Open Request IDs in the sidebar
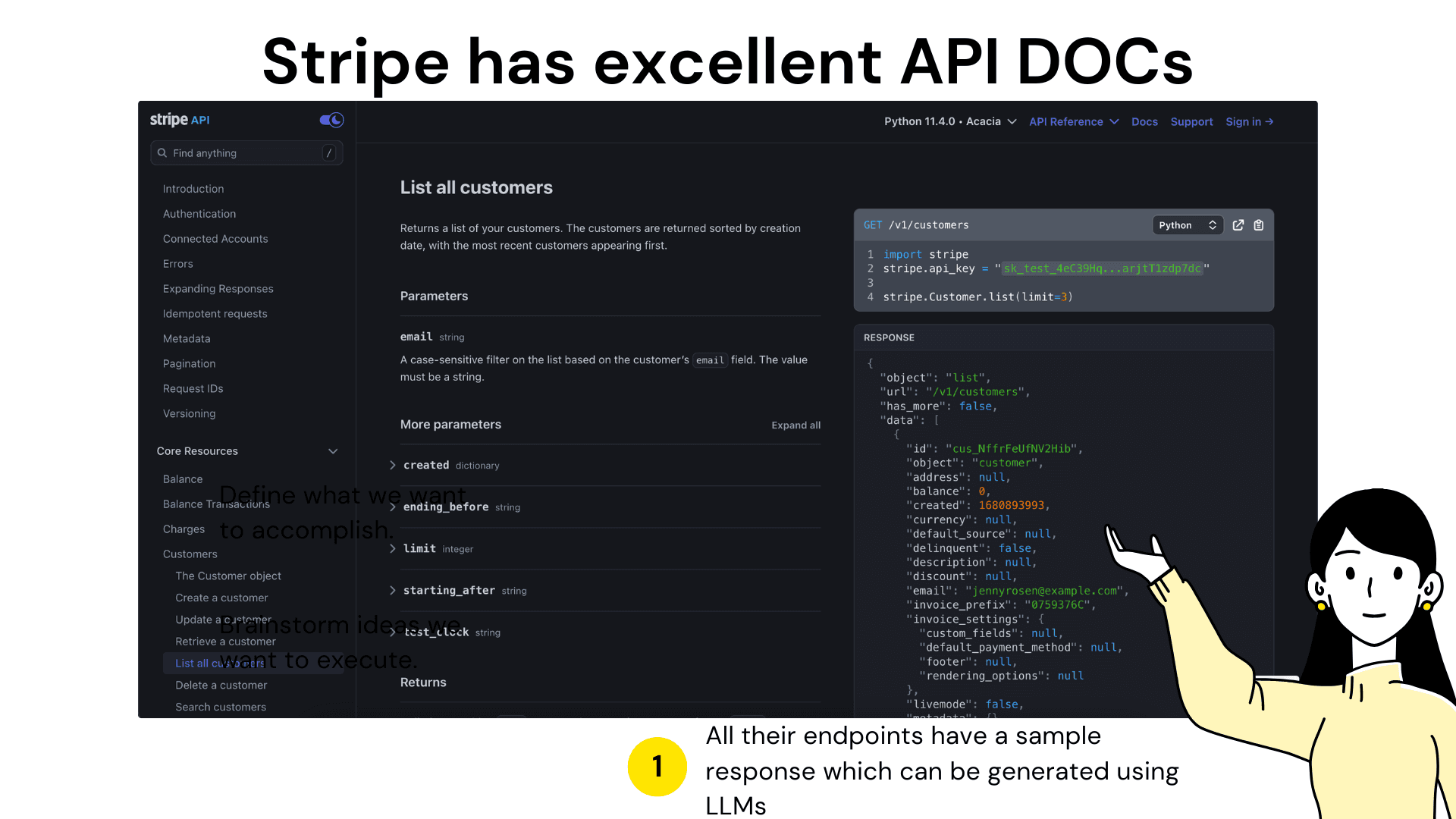 193,389
